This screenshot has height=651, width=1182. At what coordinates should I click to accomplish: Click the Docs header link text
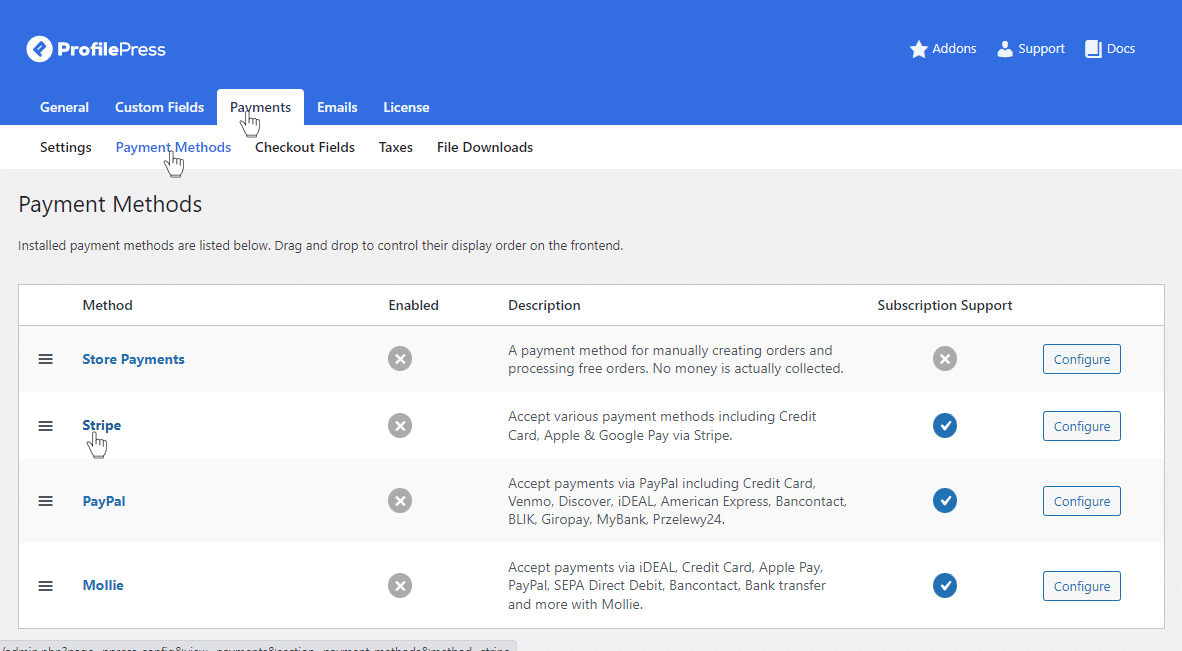click(x=1121, y=49)
